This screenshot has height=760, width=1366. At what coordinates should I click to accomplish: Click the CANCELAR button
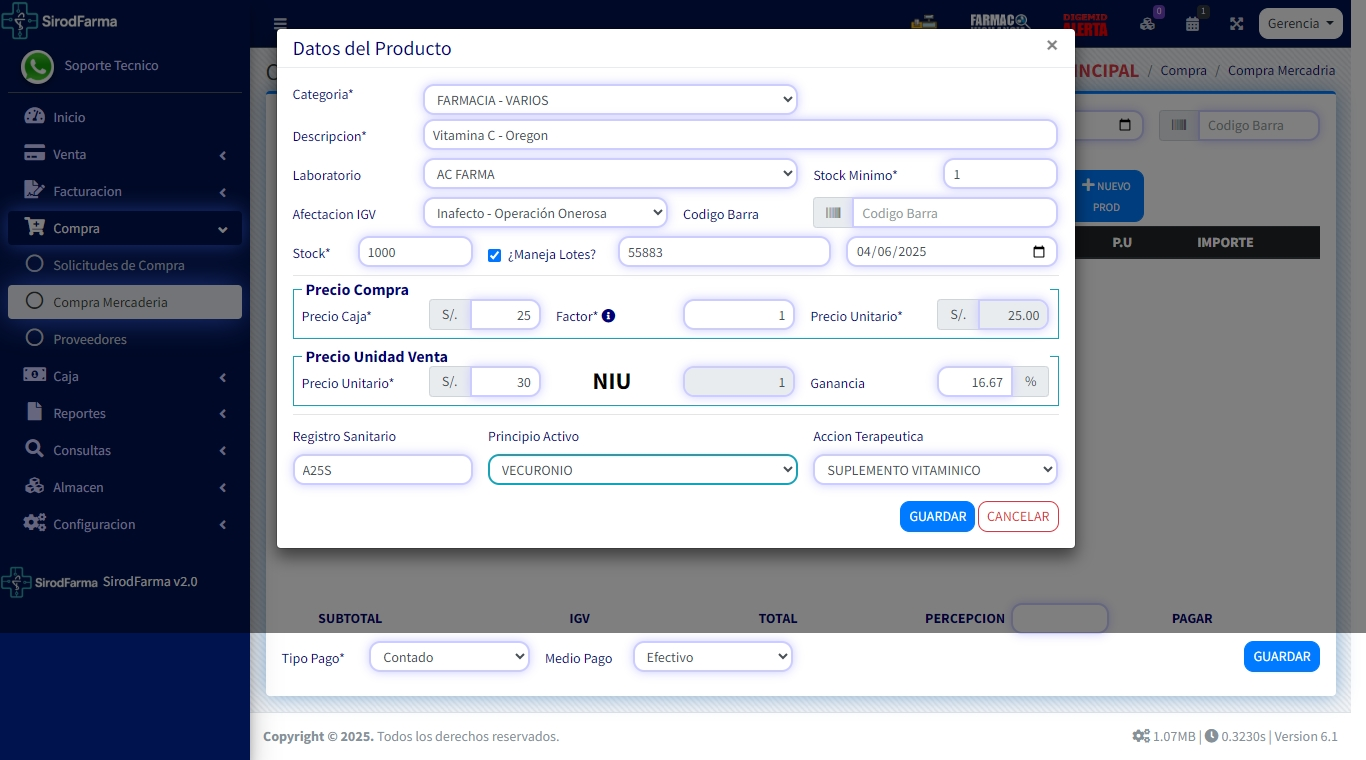point(1018,517)
